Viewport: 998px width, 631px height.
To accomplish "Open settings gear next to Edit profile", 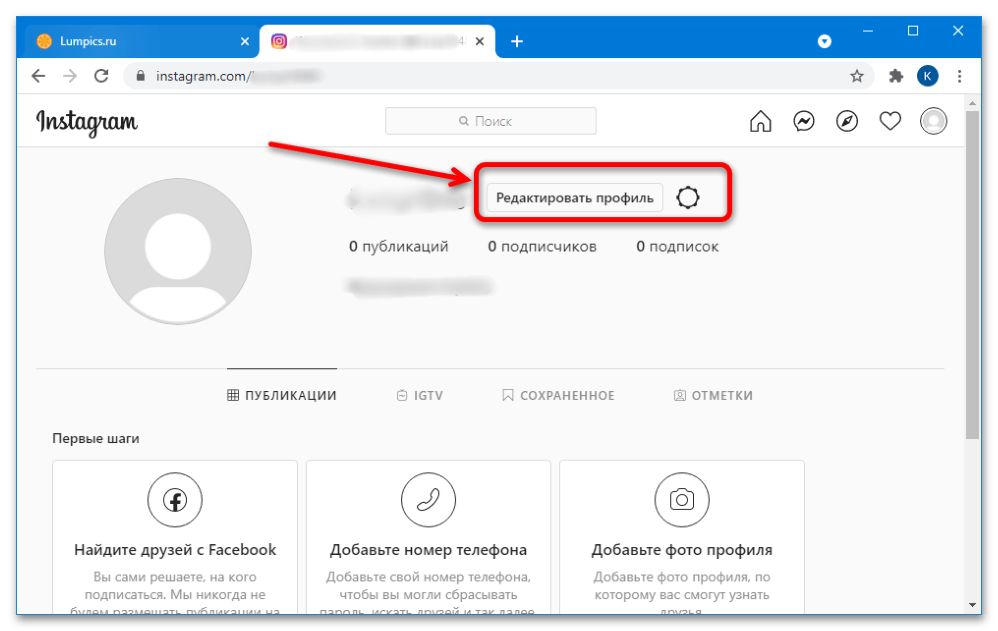I will pyautogui.click(x=688, y=198).
